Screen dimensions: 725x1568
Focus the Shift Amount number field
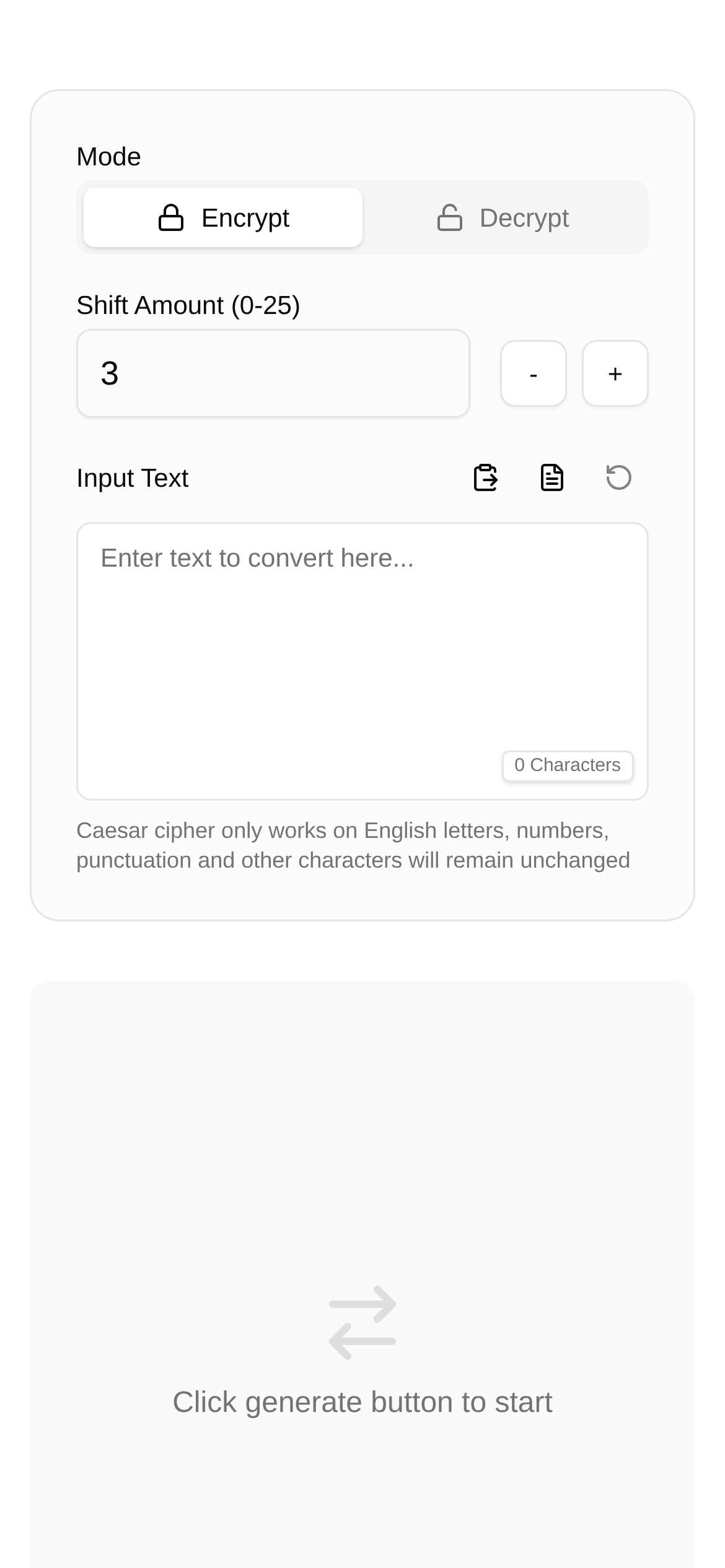pyautogui.click(x=273, y=373)
